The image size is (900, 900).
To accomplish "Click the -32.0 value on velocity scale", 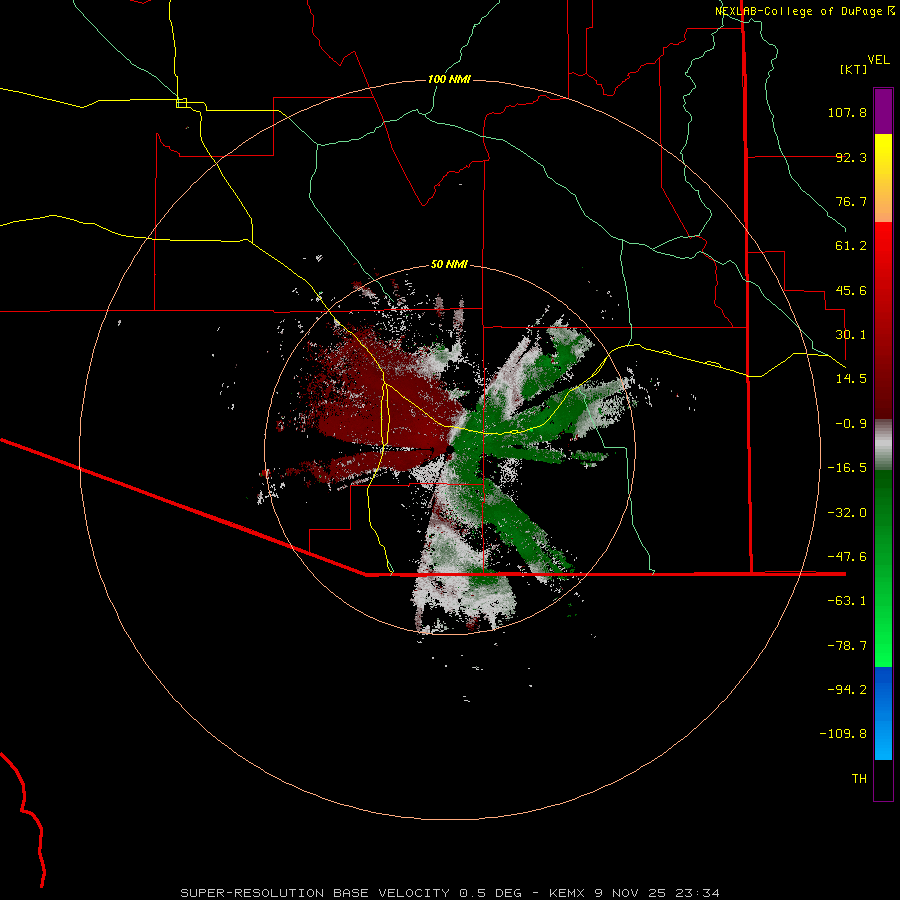I will point(847,513).
